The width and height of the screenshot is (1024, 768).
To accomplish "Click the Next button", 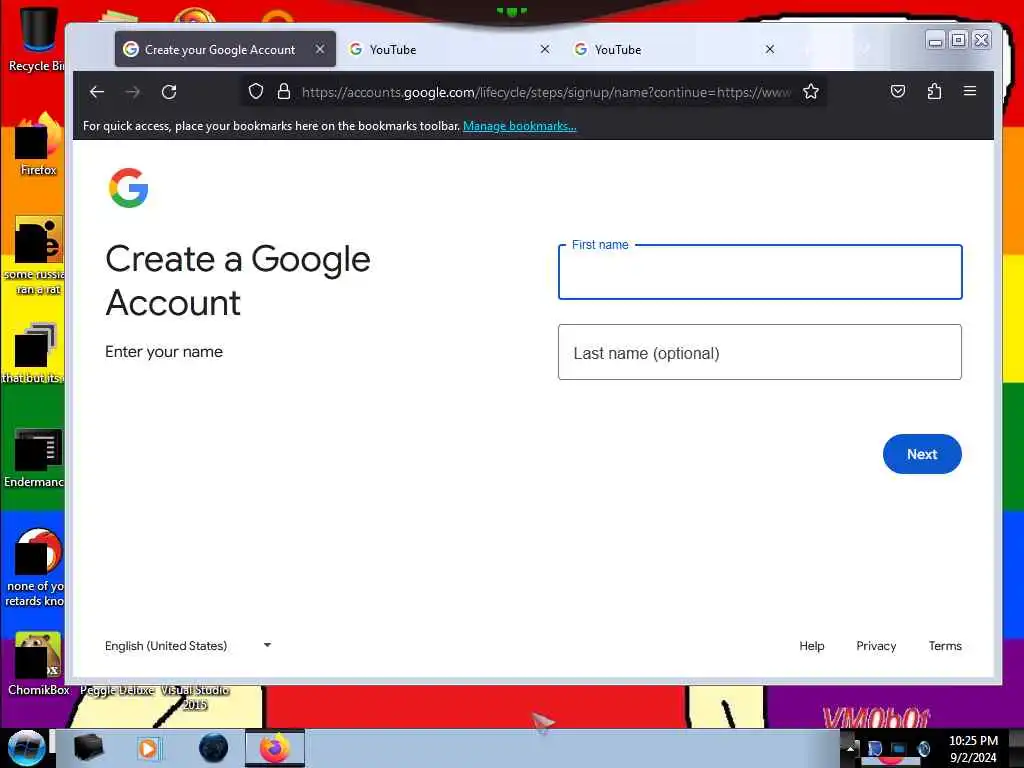I will click(922, 454).
